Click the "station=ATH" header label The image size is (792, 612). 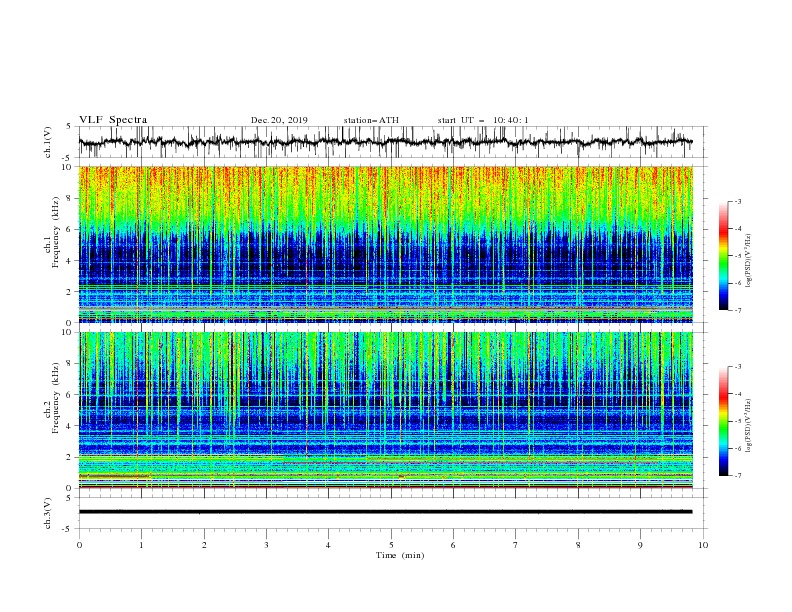pos(371,120)
